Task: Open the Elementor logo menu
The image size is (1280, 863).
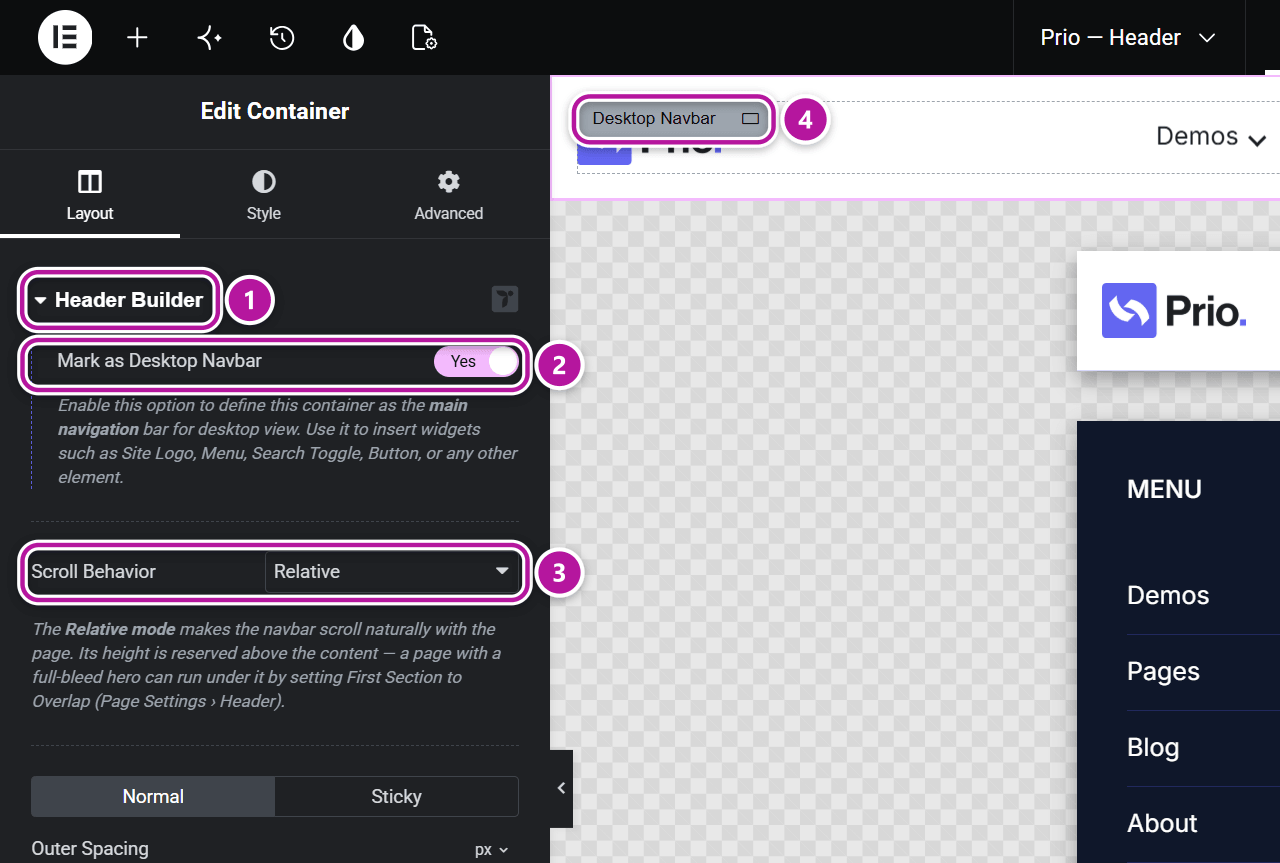Action: tap(65, 38)
